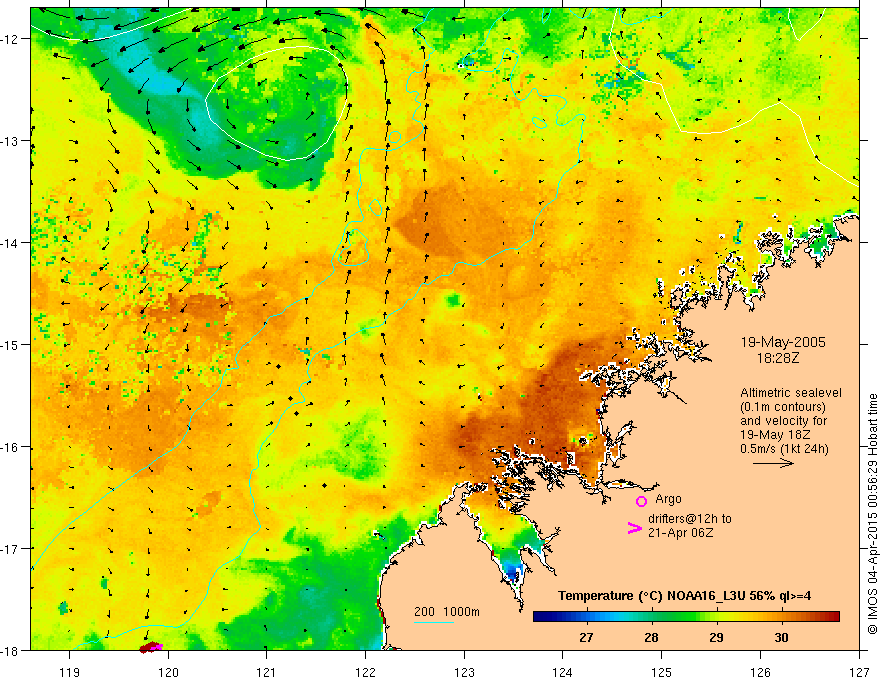Click the 18:28Z time label
Image resolution: width=880 pixels, height=680 pixels.
click(777, 357)
